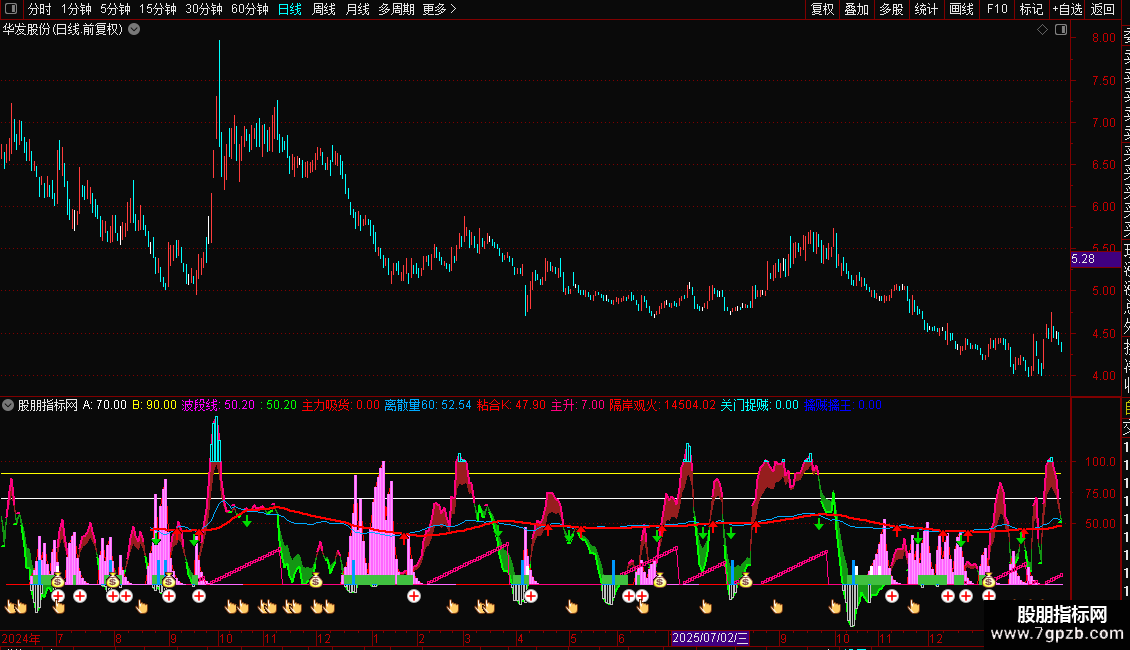Screen dimensions: 1130x650
Task: Open F10 company information
Action: [997, 9]
